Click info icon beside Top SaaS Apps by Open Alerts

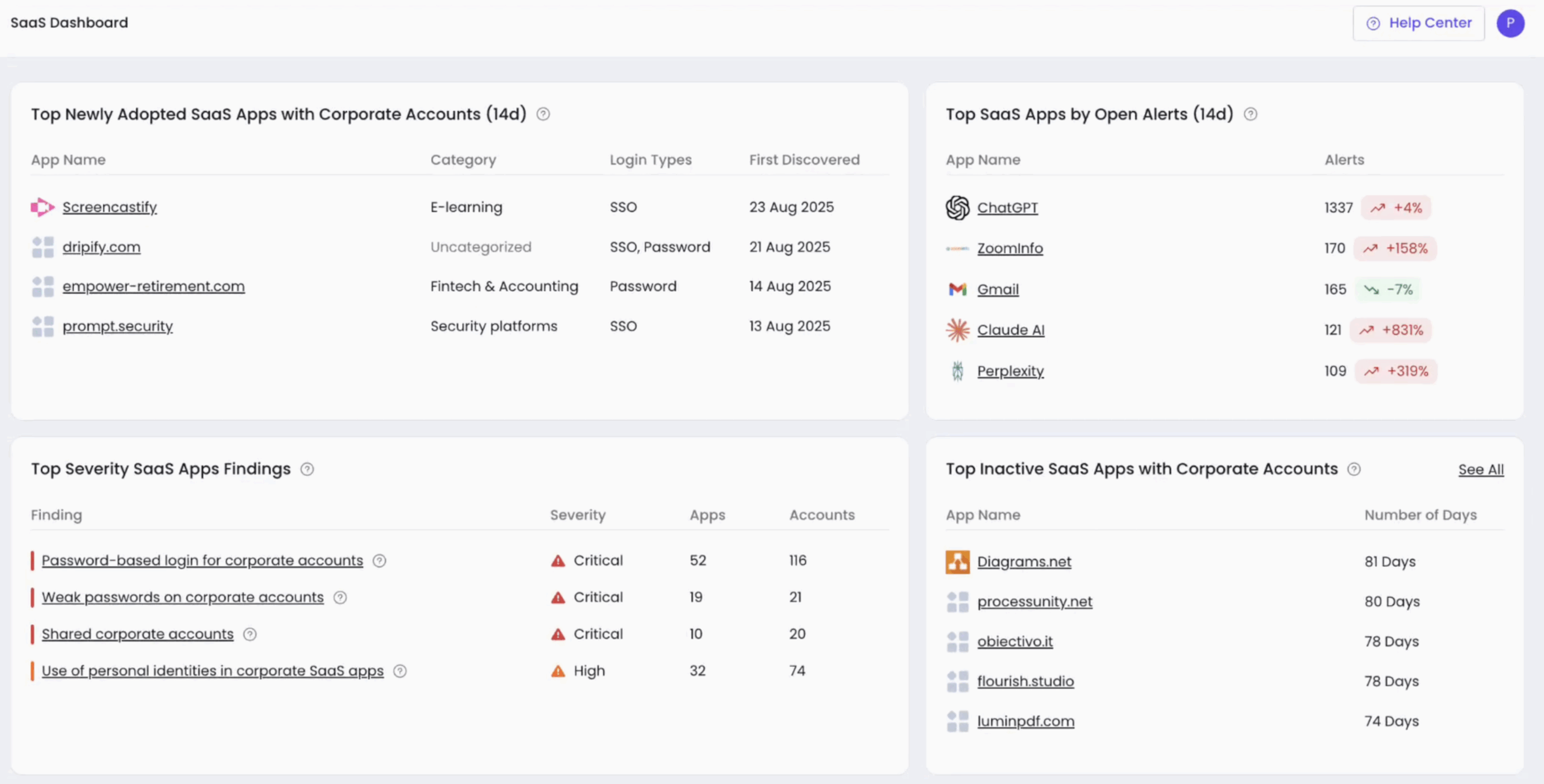(x=1250, y=114)
